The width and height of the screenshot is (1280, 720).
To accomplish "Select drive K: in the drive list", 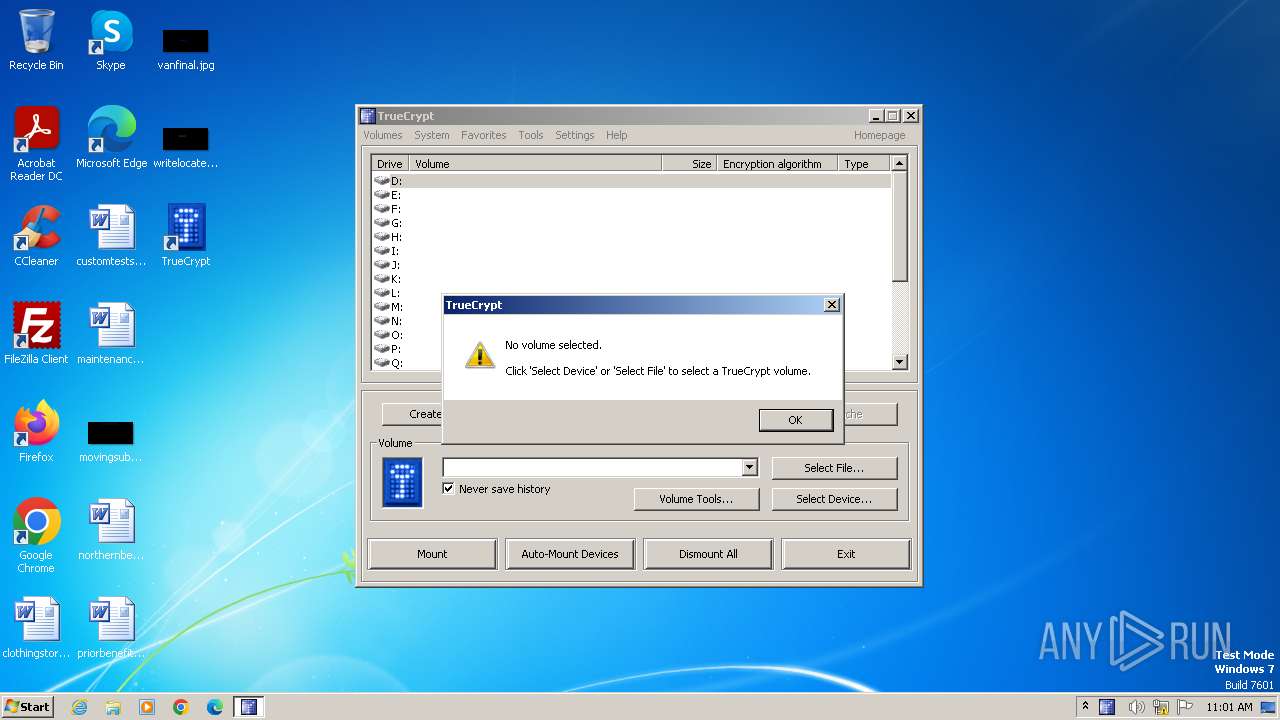I will coord(631,279).
